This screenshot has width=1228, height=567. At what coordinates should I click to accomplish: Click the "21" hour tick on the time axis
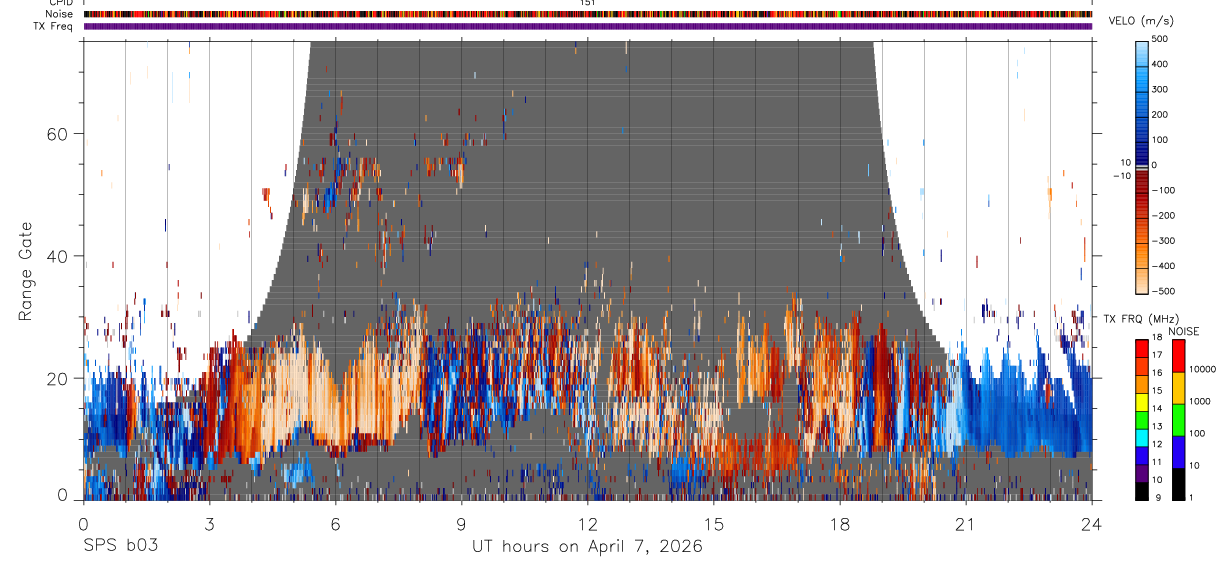click(966, 523)
